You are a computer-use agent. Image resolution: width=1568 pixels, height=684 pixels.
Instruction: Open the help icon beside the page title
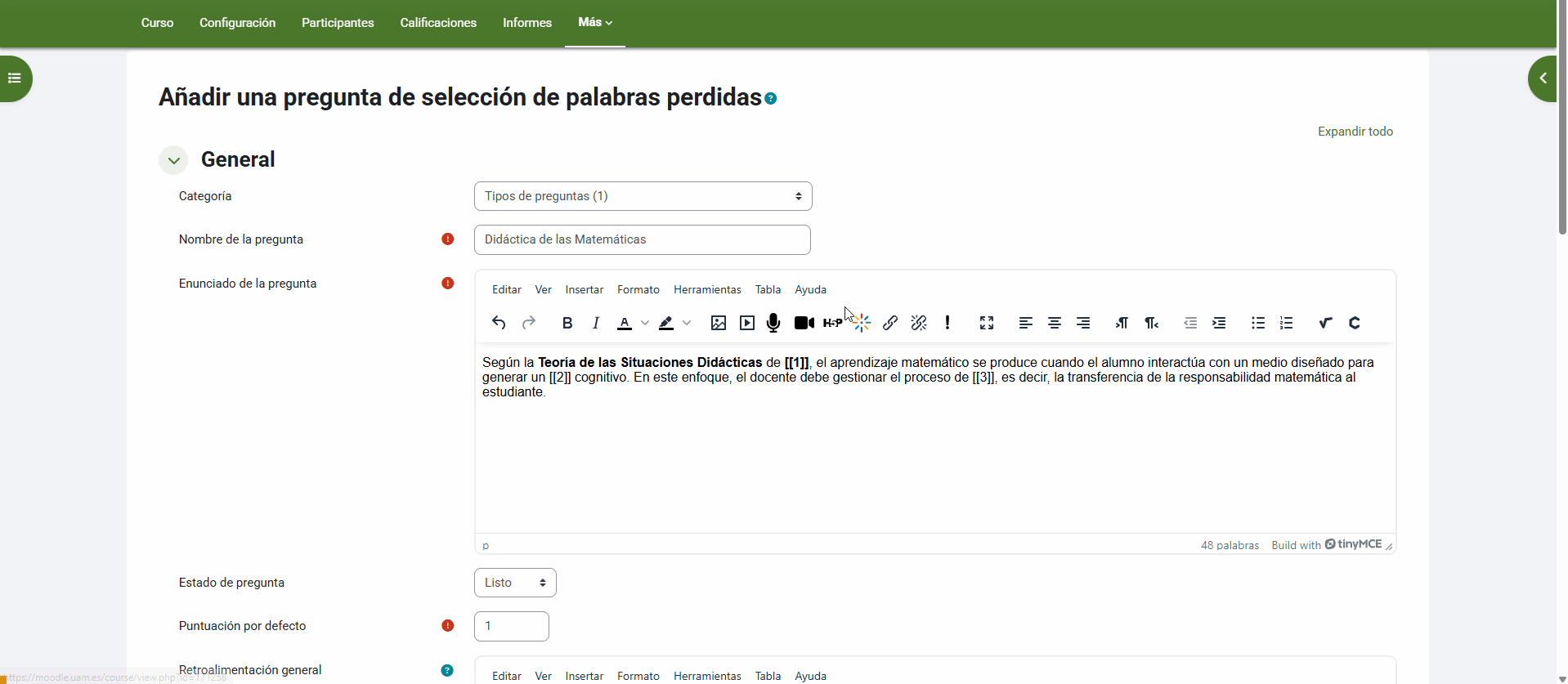pos(771,99)
